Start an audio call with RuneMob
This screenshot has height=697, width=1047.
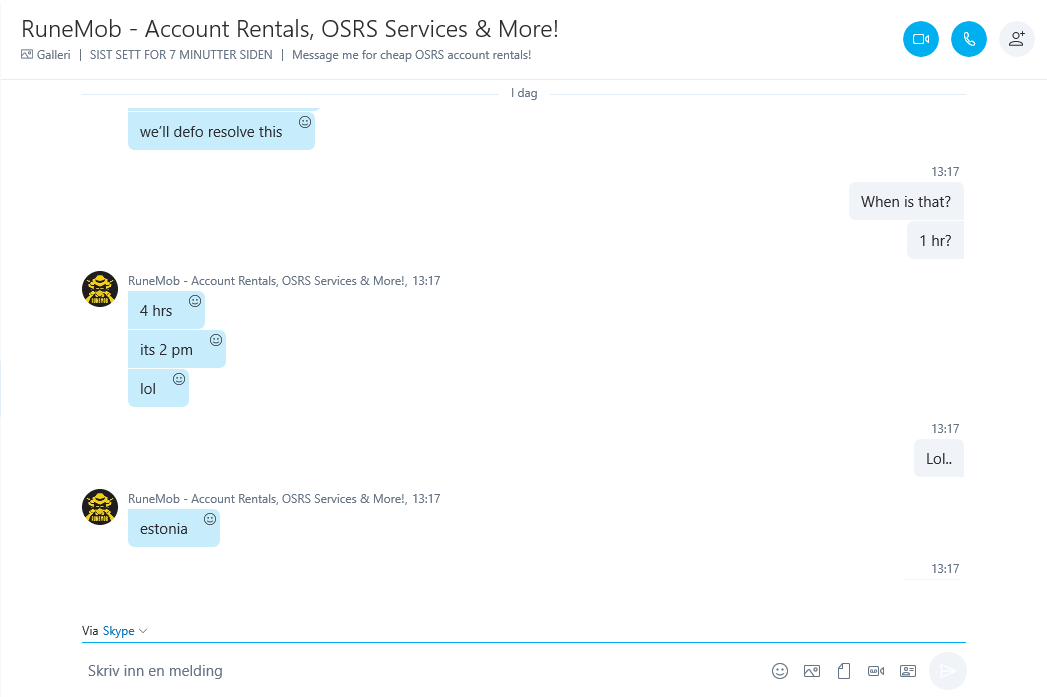click(969, 39)
